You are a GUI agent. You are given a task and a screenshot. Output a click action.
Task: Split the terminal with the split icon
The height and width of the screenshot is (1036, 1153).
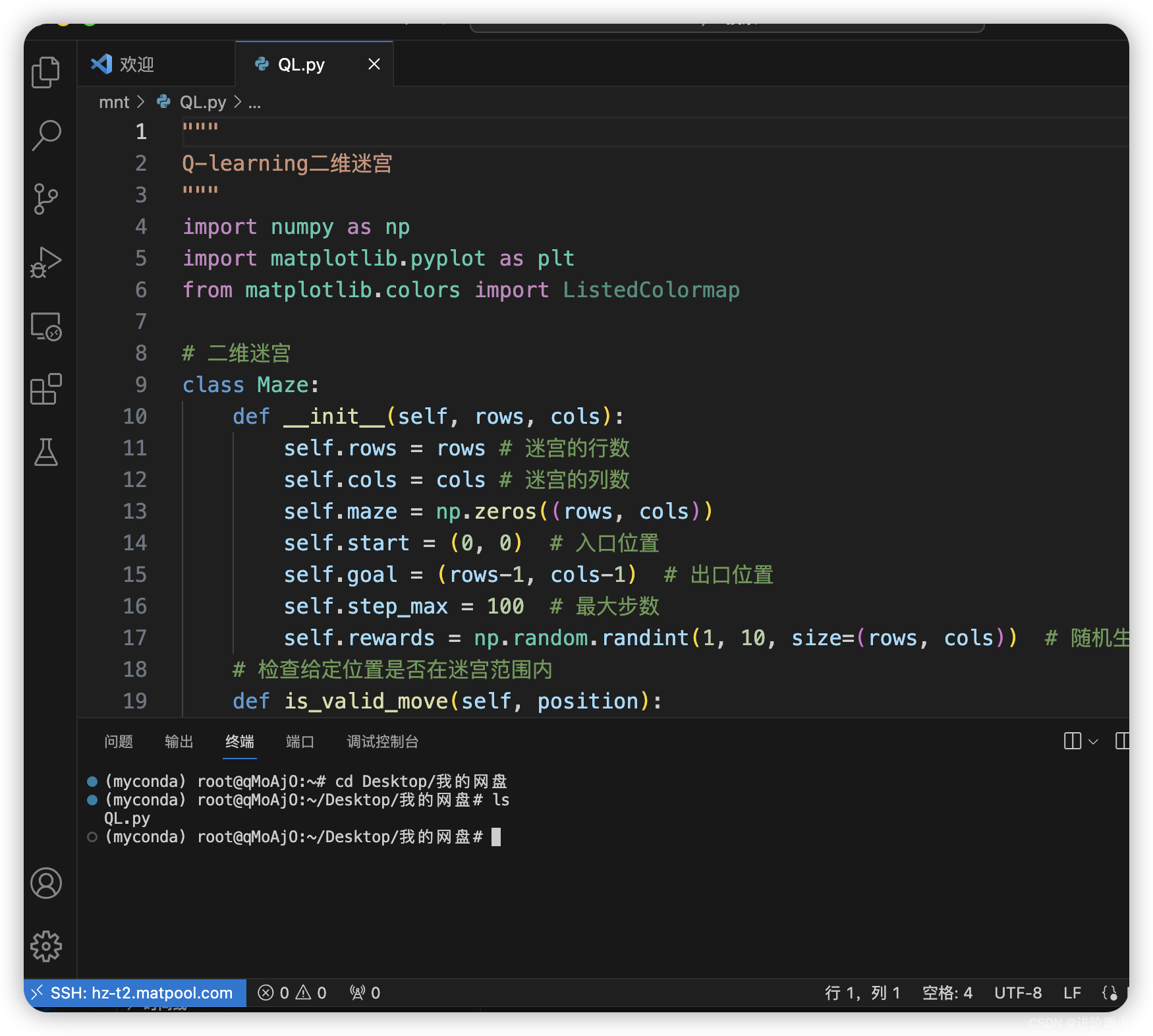point(1073,741)
